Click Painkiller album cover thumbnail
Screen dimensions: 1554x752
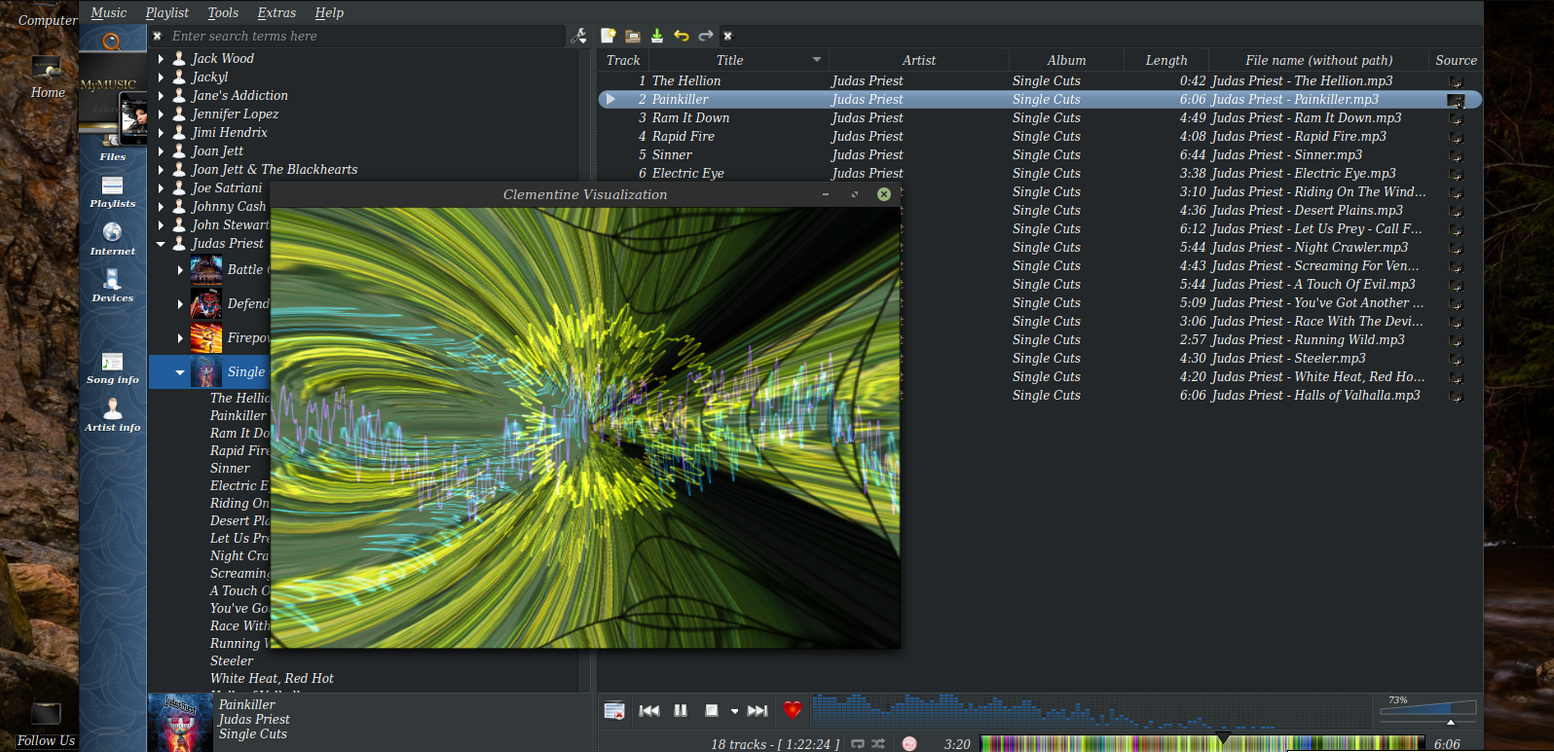180,722
